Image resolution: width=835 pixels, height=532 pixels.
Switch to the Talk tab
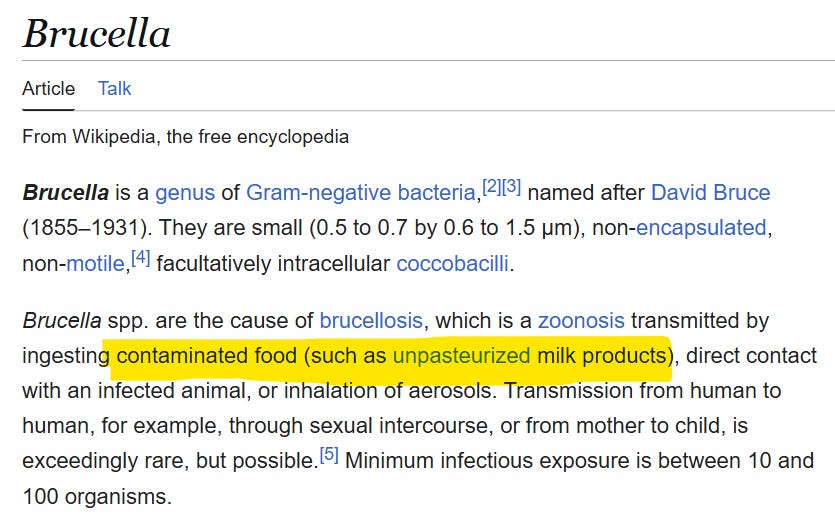point(114,88)
